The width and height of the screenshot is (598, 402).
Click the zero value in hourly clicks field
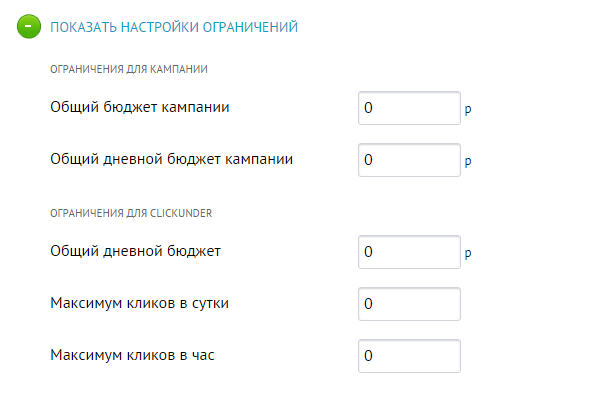pos(368,356)
